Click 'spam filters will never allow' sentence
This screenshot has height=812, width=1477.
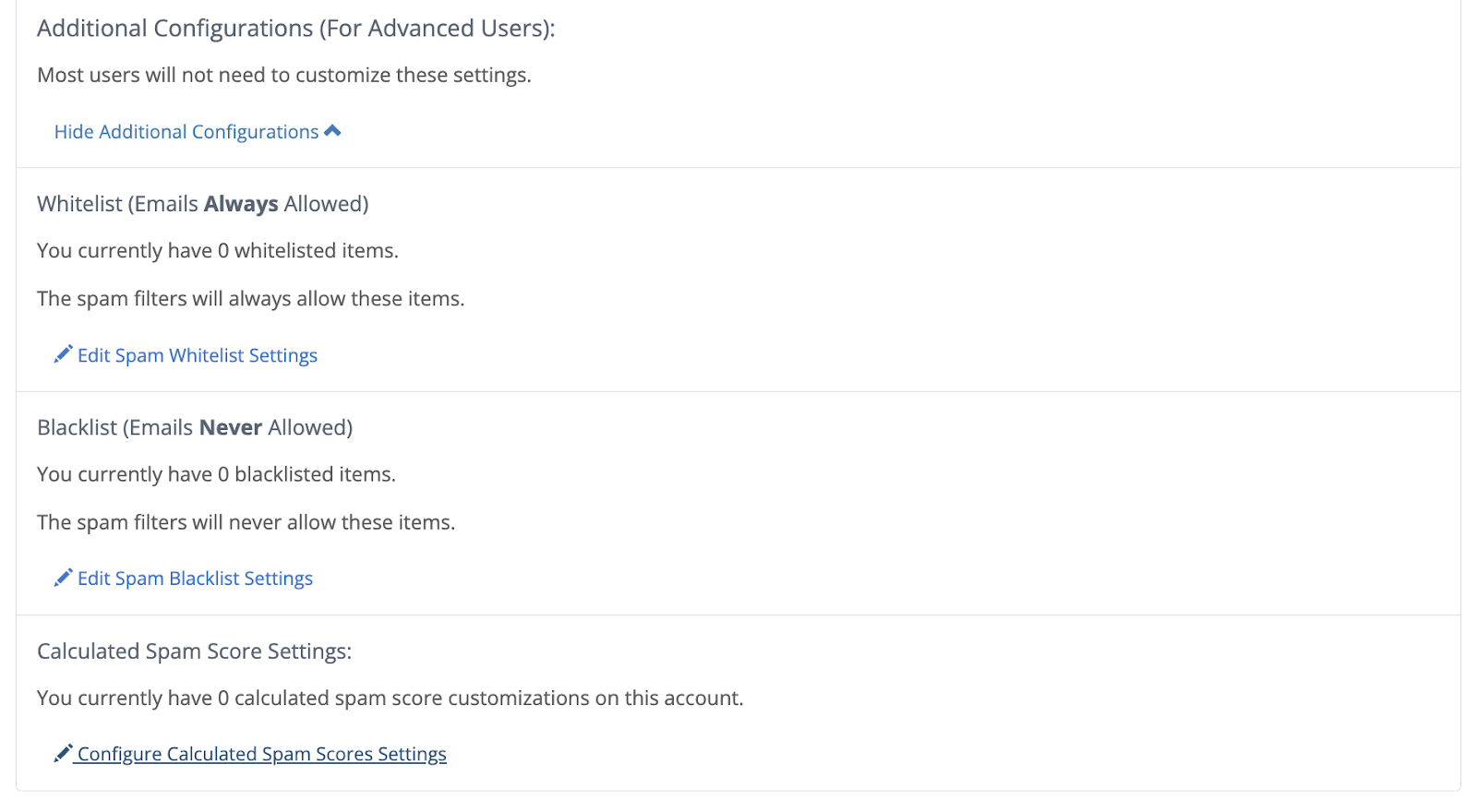246,522
